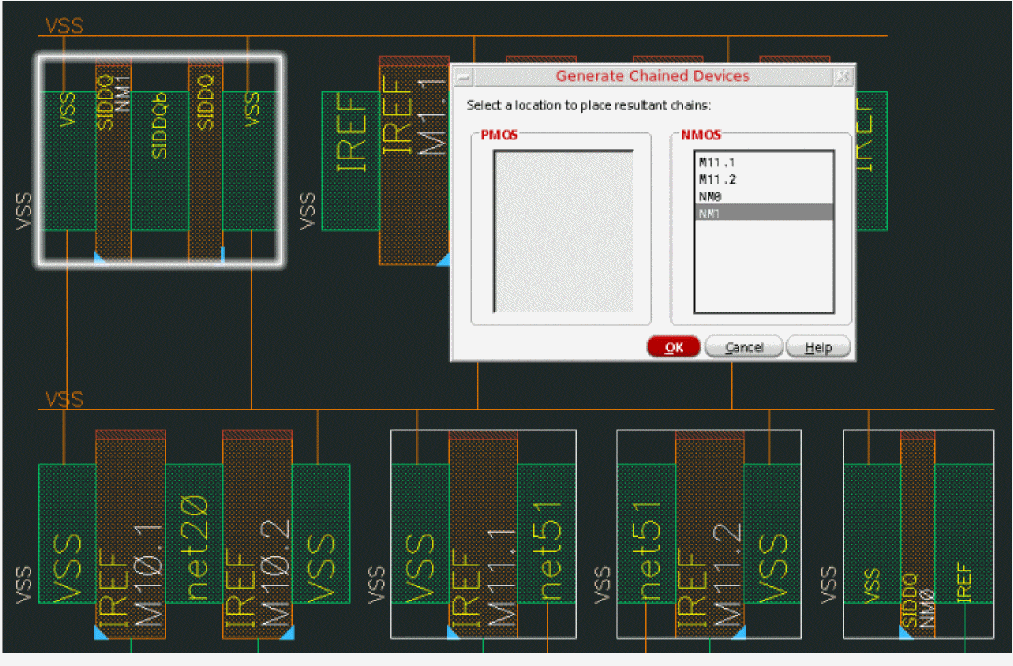Screen dimensions: 1013x666
Task: Select the SIDDQ NM0 gate in layout
Action: (x=917, y=534)
